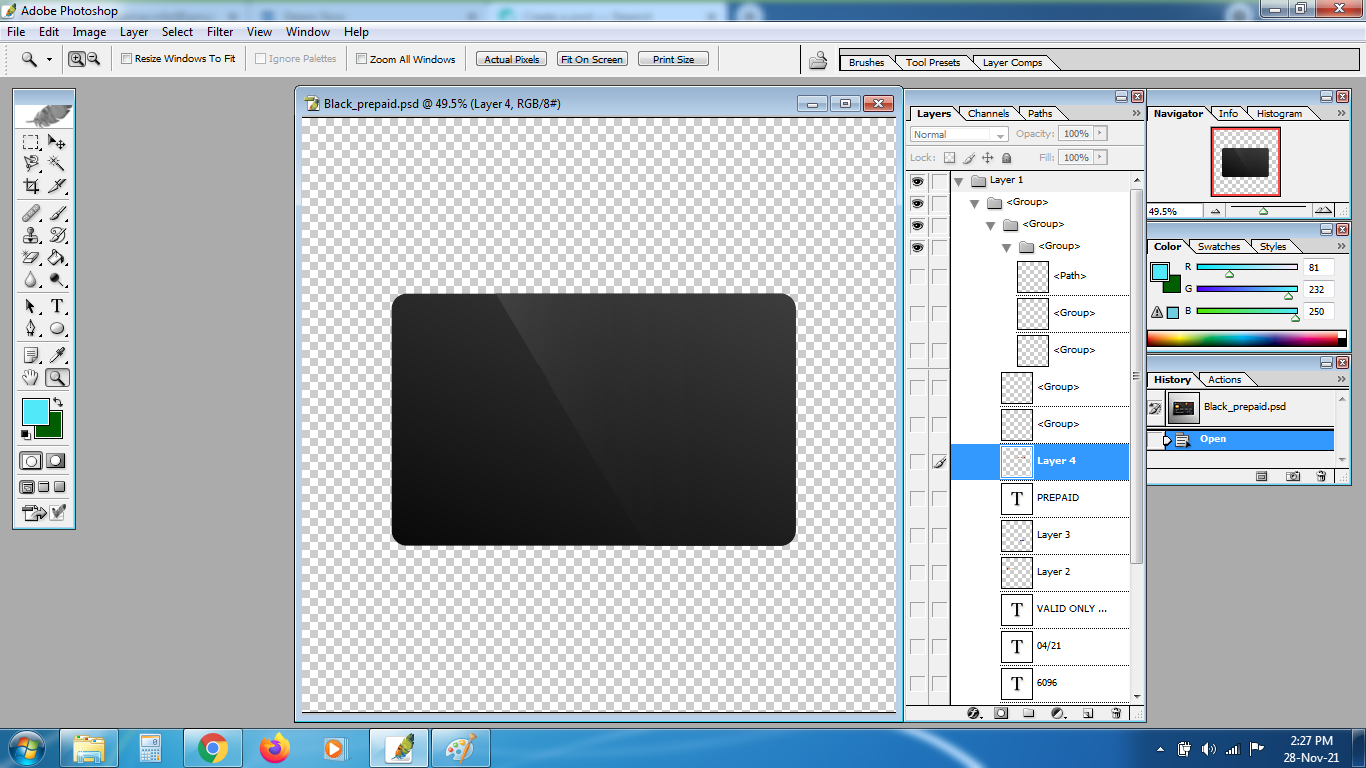Screen dimensions: 1366x768
Task: Switch to the Channels tab
Action: 988,113
